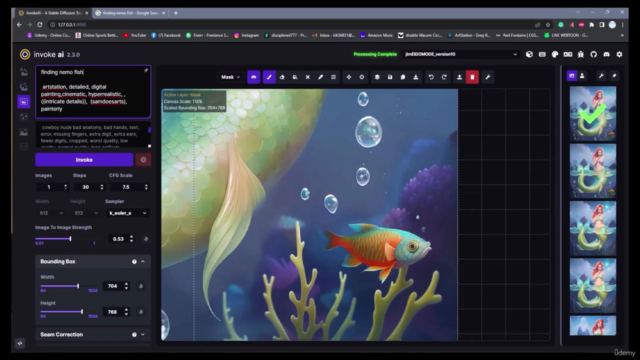640x360 pixels.
Task: Click the Erase Bounding Box X tool
Action: coord(308,77)
